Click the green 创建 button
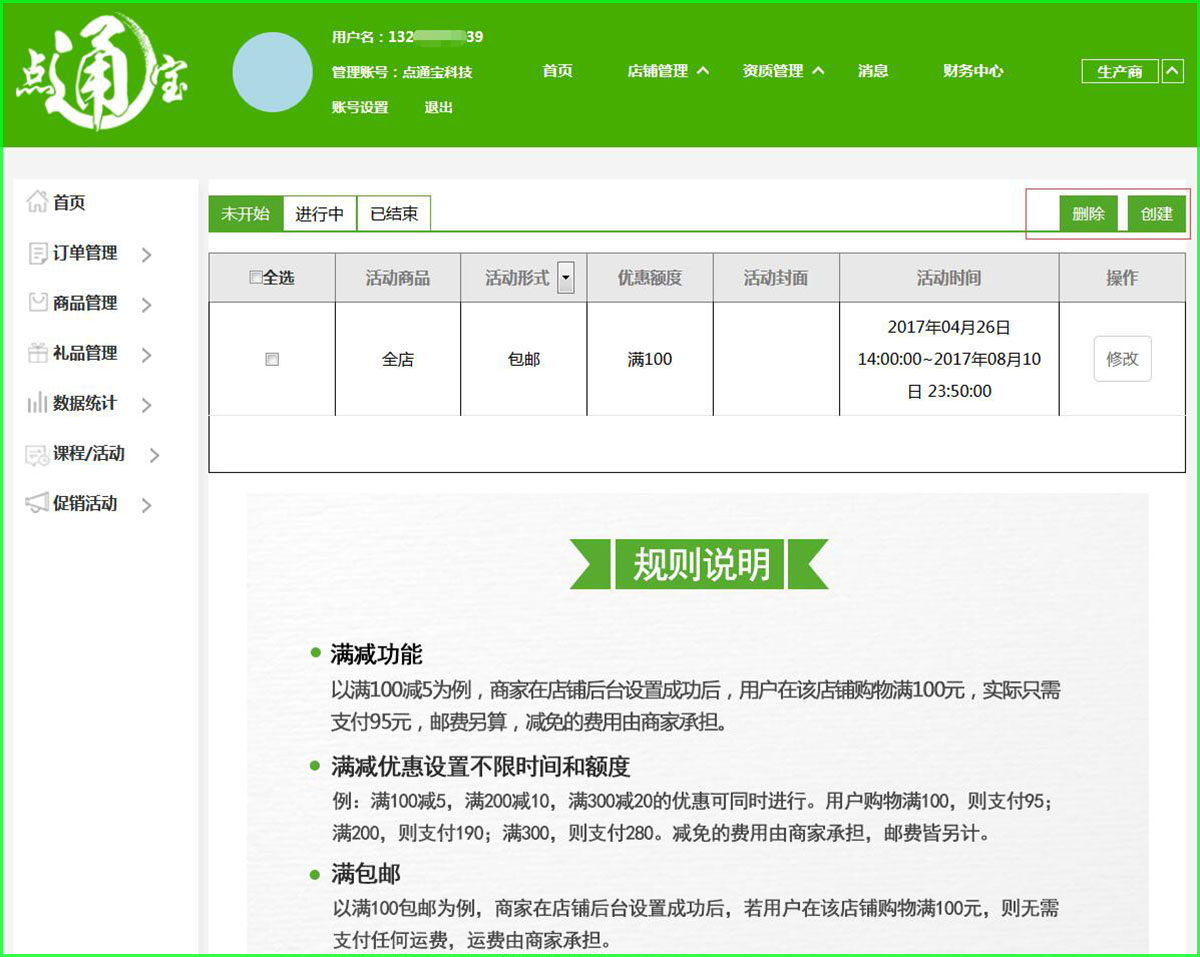Image resolution: width=1200 pixels, height=957 pixels. [x=1156, y=214]
